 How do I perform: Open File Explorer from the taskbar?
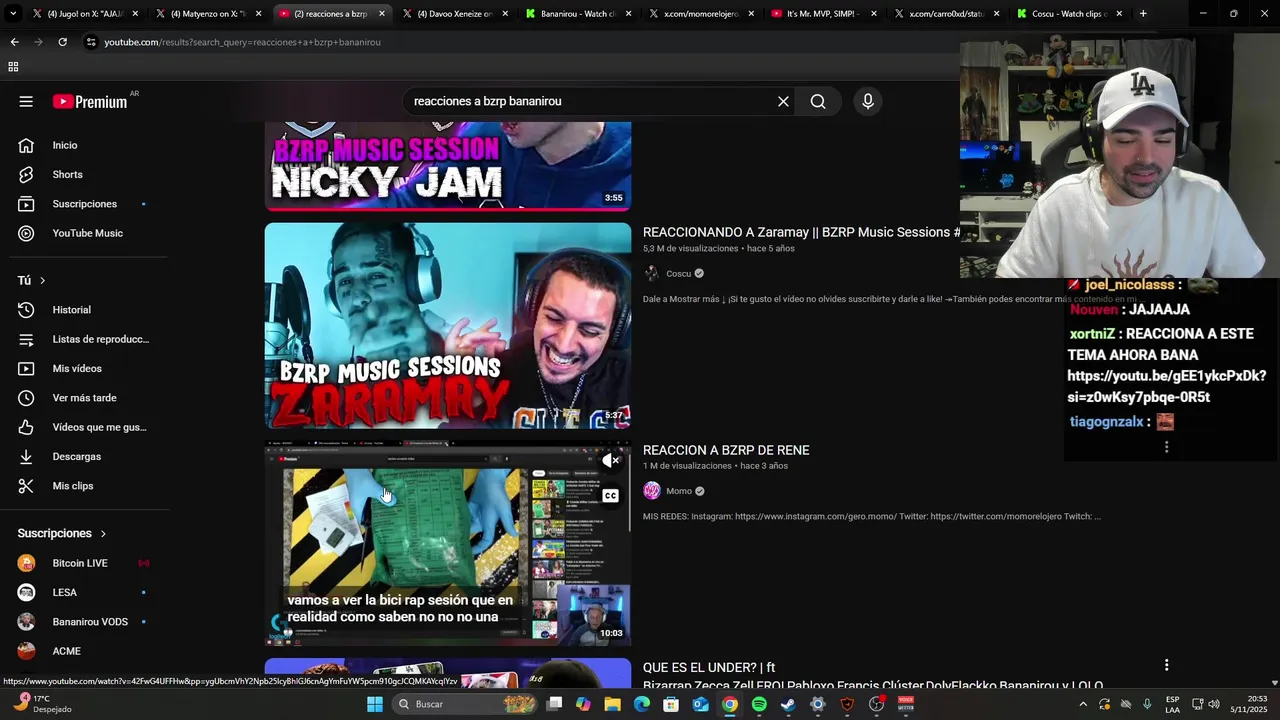coord(612,704)
